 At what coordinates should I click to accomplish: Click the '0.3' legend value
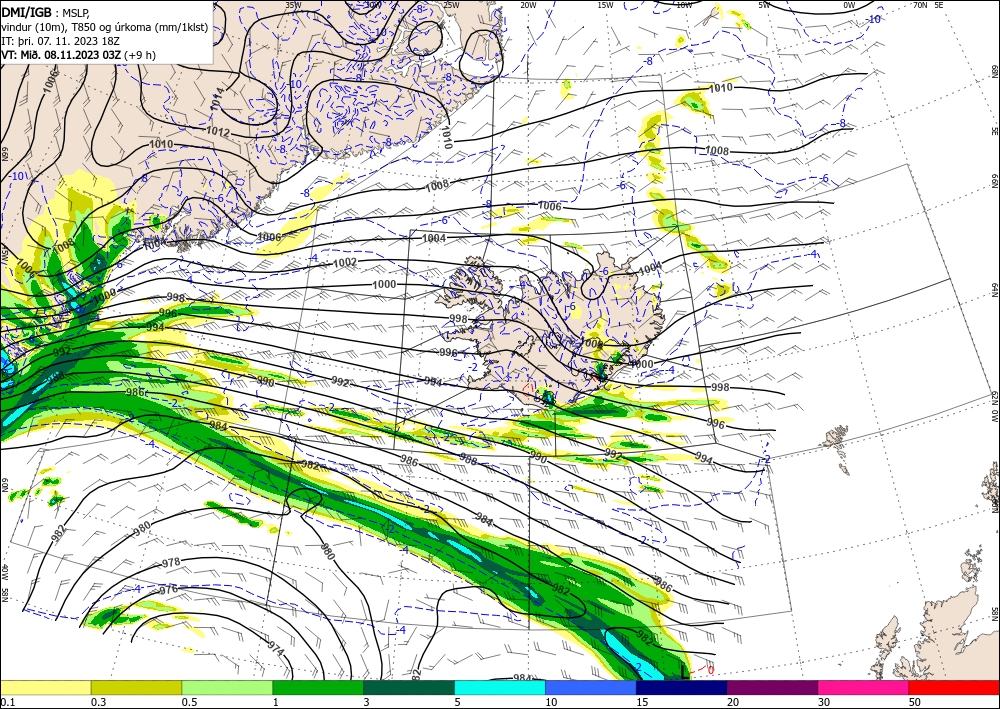[x=98, y=702]
